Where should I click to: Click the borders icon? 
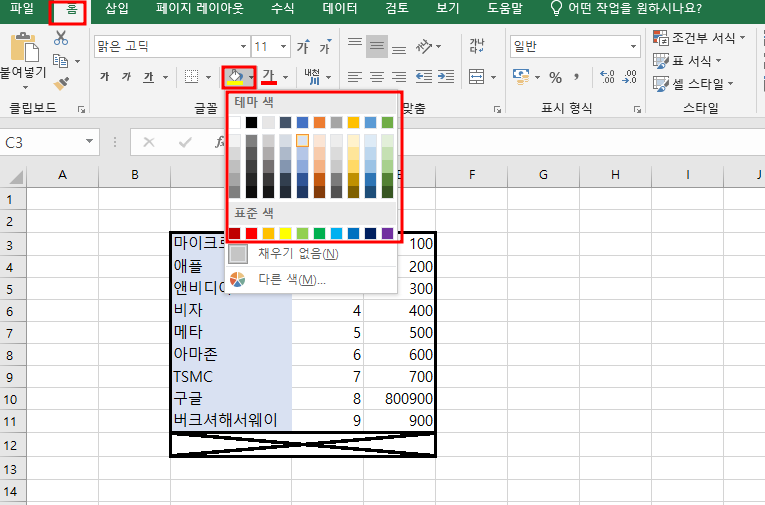[x=191, y=77]
